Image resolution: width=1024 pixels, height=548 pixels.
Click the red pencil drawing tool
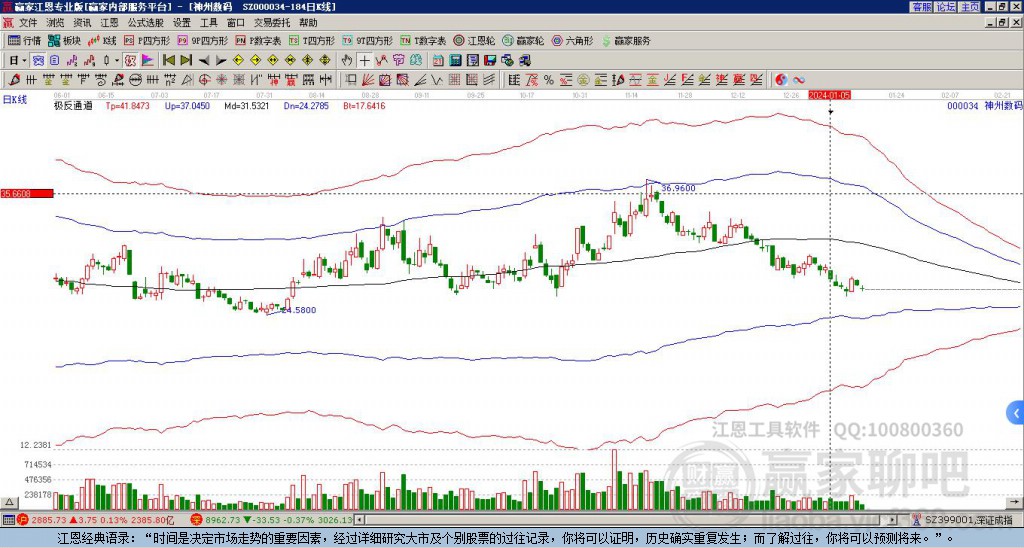pos(14,80)
